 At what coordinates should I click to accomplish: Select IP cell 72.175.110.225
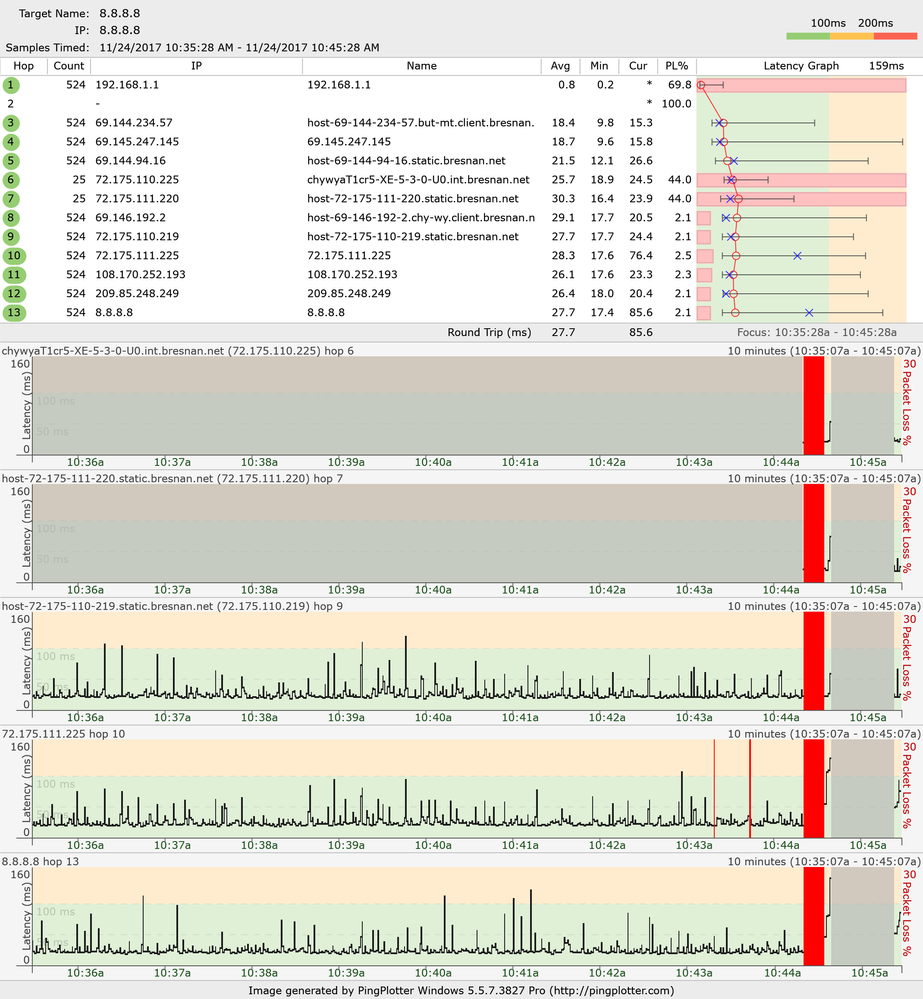(x=137, y=180)
